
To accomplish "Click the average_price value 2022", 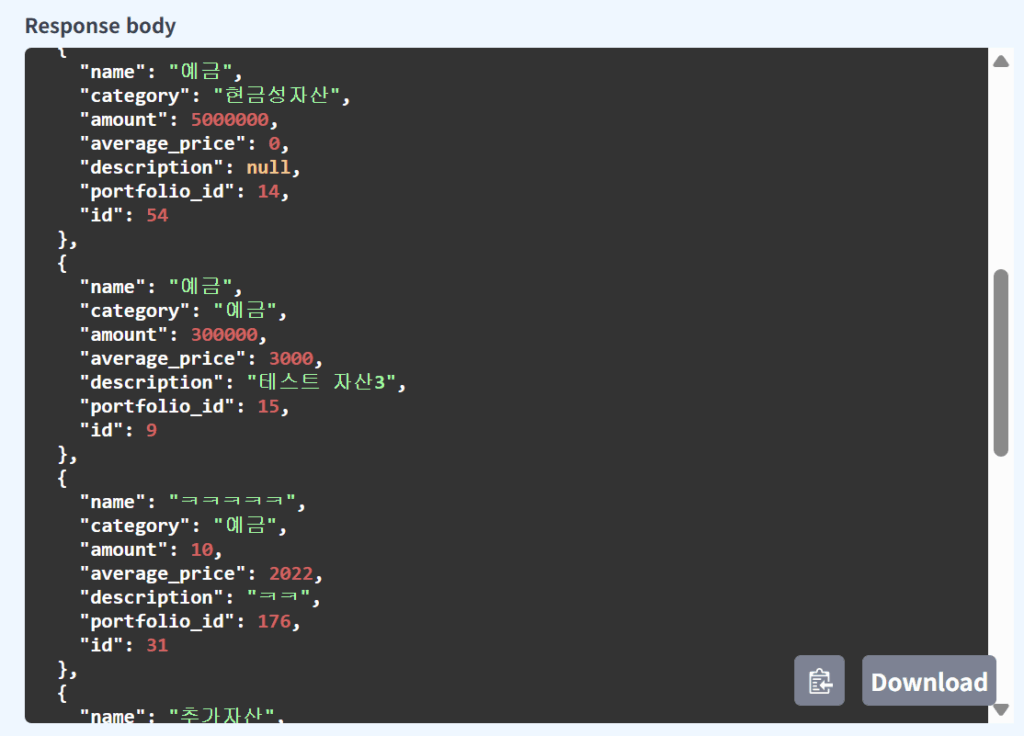I will 291,573.
